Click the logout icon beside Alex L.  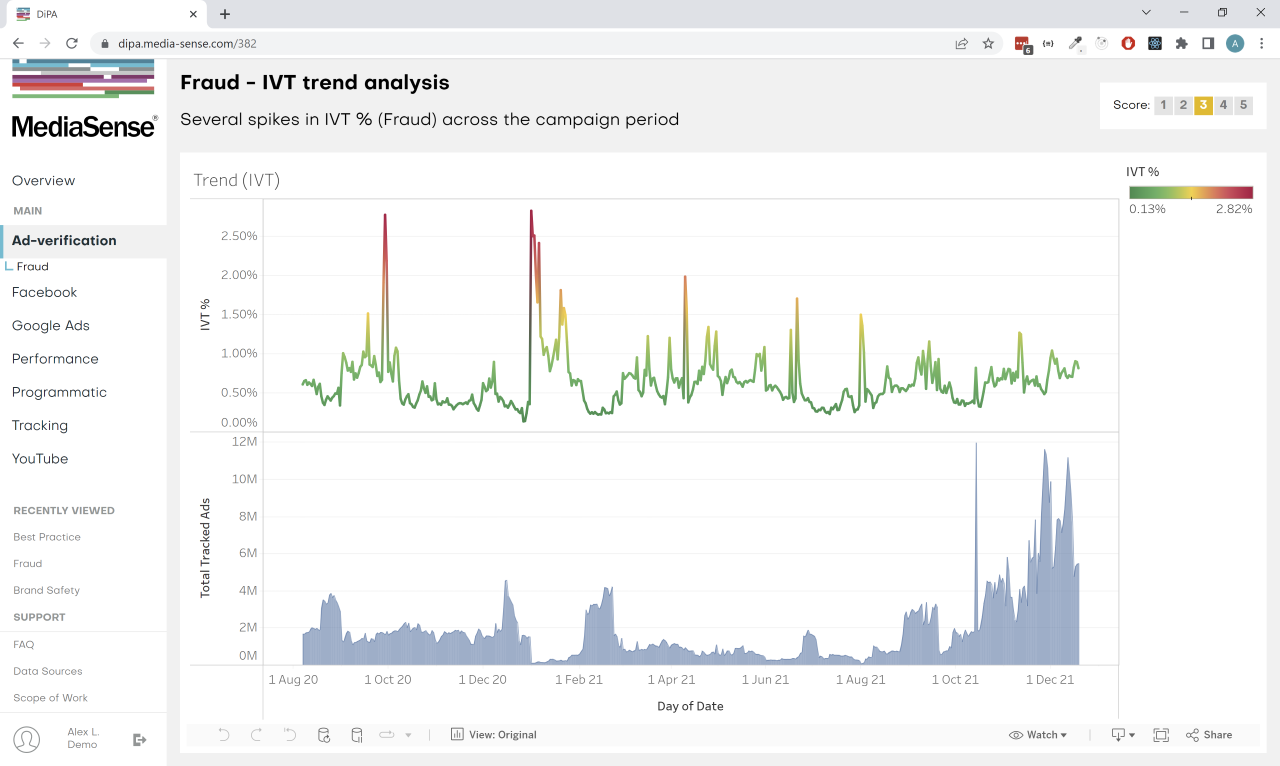pyautogui.click(x=140, y=740)
